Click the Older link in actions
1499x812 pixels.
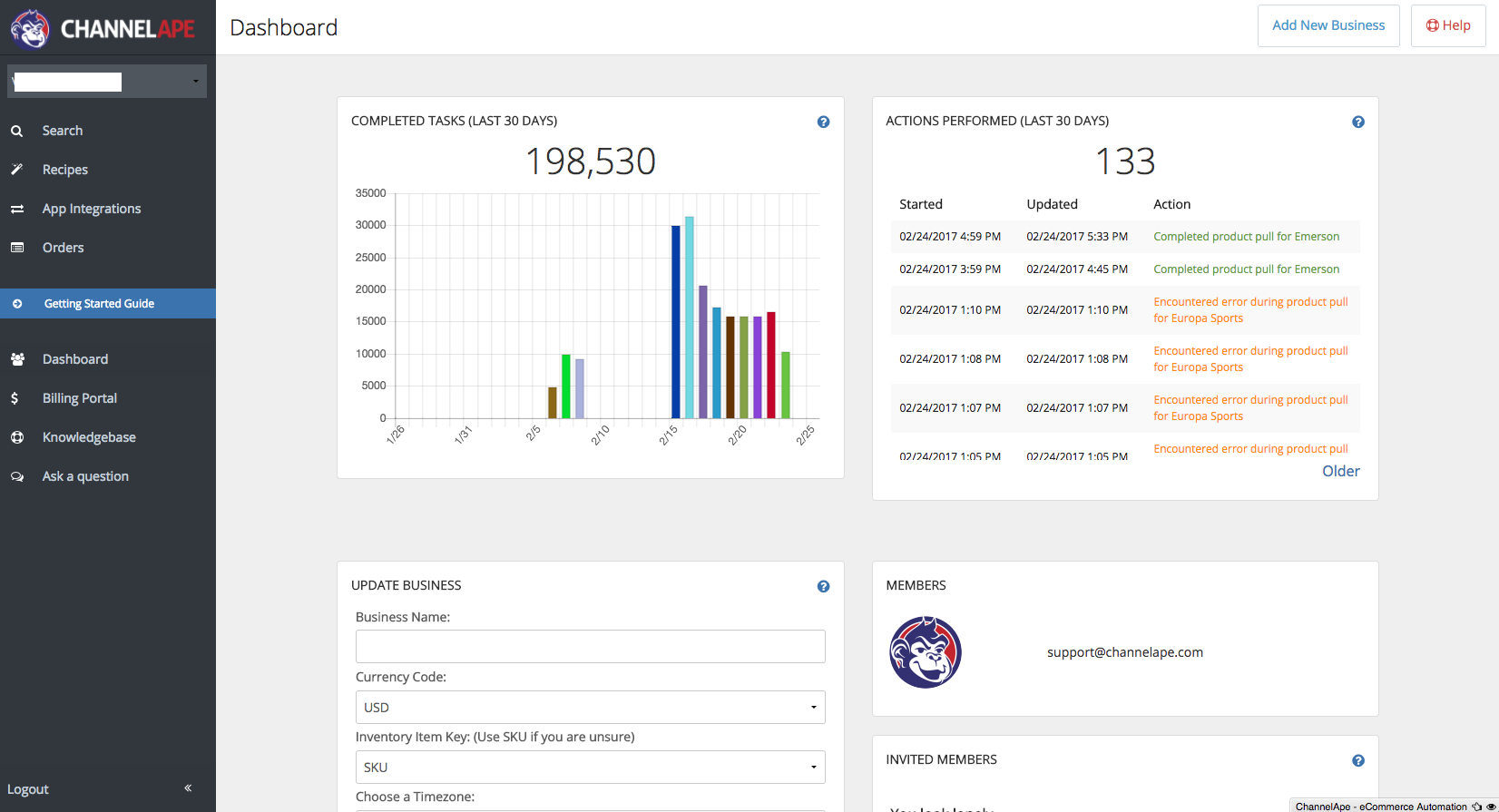[1340, 471]
